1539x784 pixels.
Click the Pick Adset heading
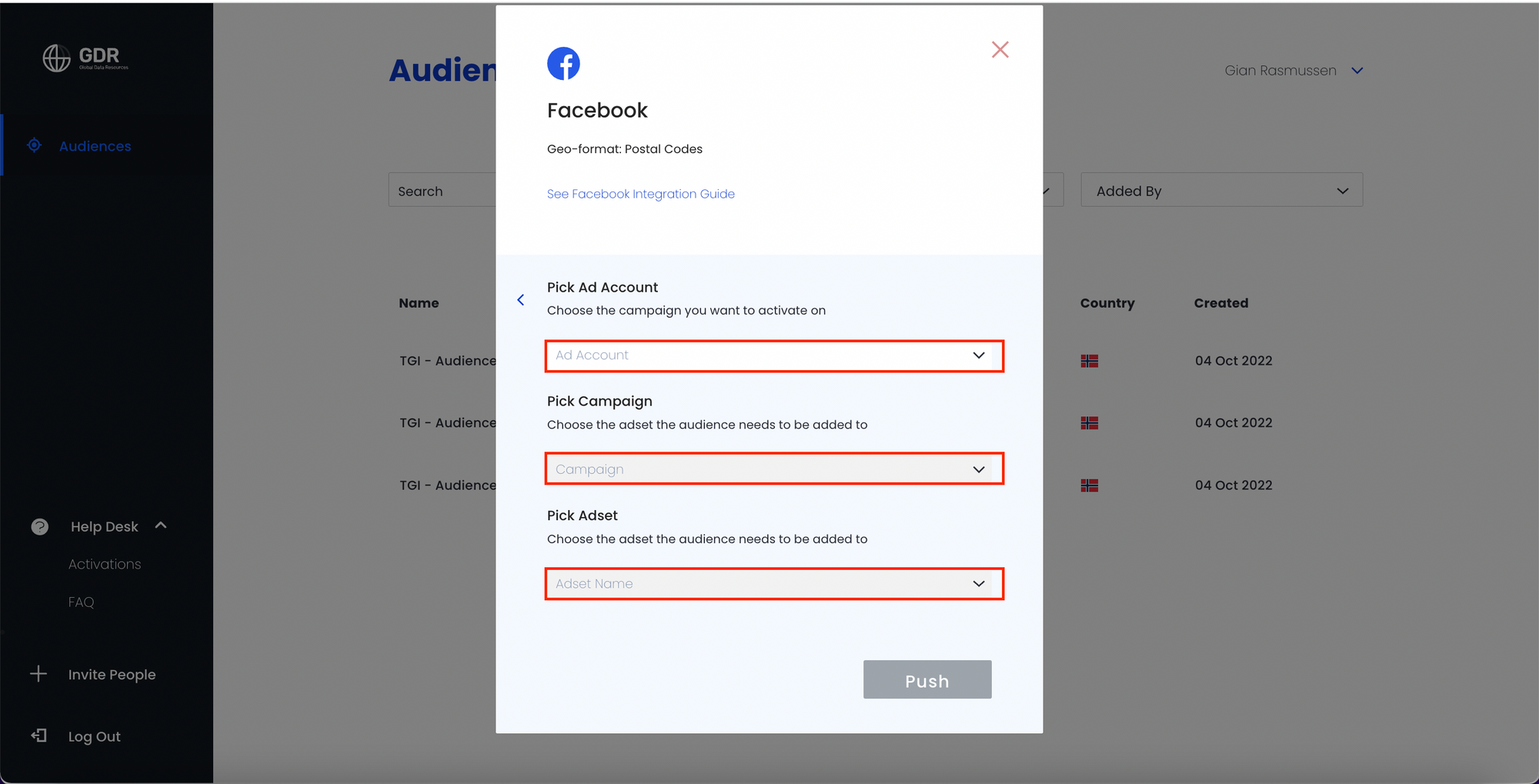(583, 515)
